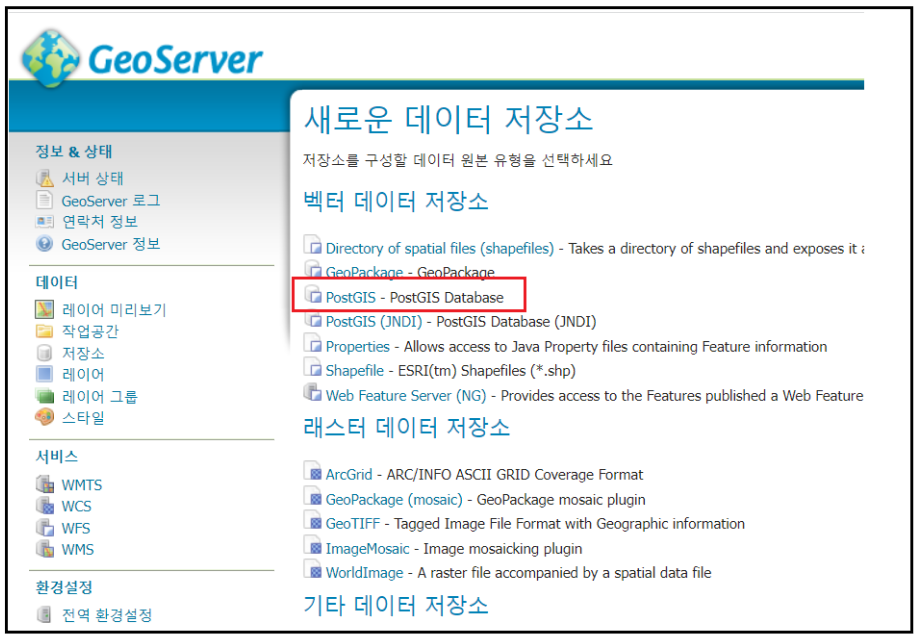This screenshot has height=638, width=917.
Task: Click the Web Feature Server (NG) icon
Action: point(313,392)
